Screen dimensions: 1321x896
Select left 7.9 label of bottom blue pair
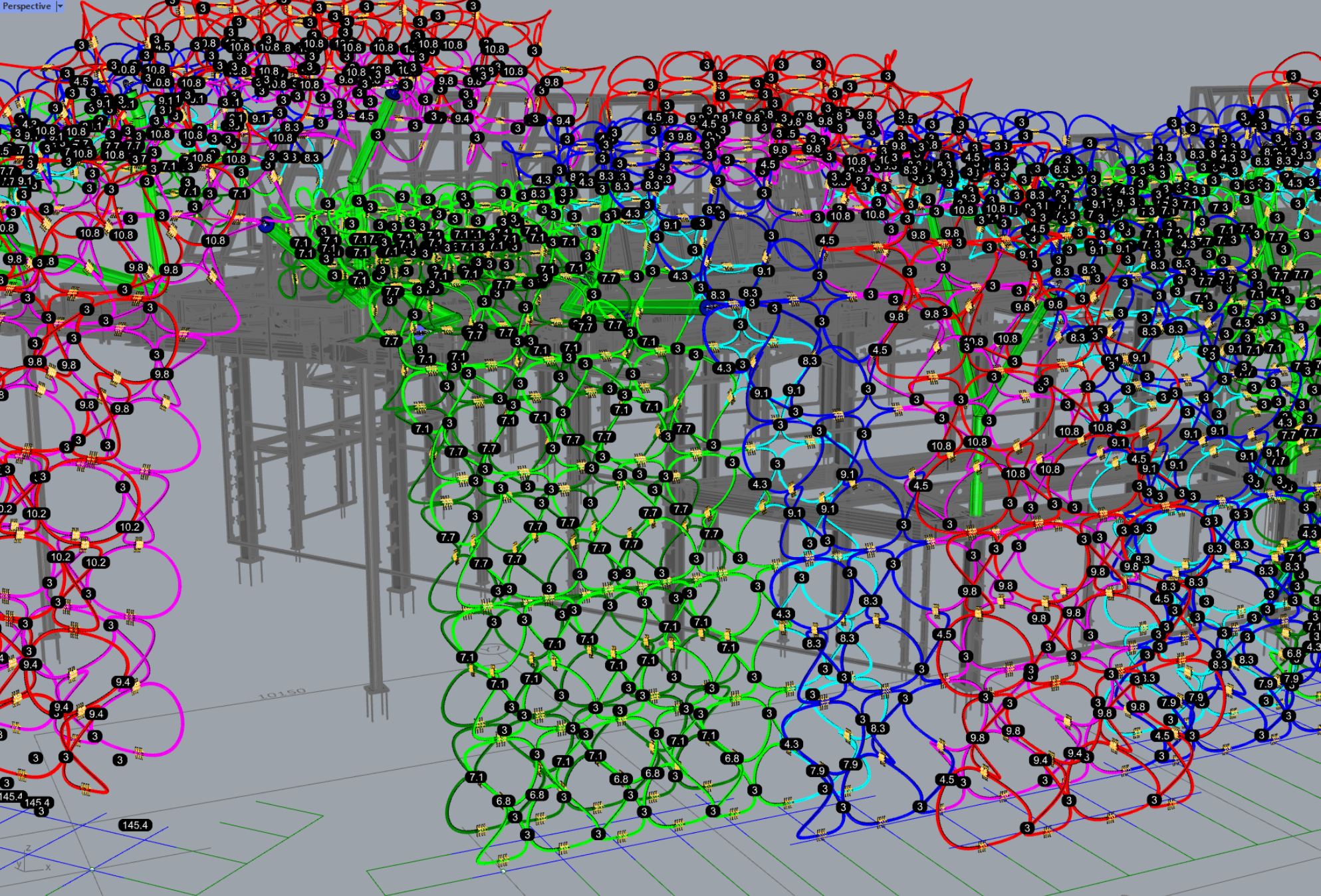pyautogui.click(x=817, y=770)
